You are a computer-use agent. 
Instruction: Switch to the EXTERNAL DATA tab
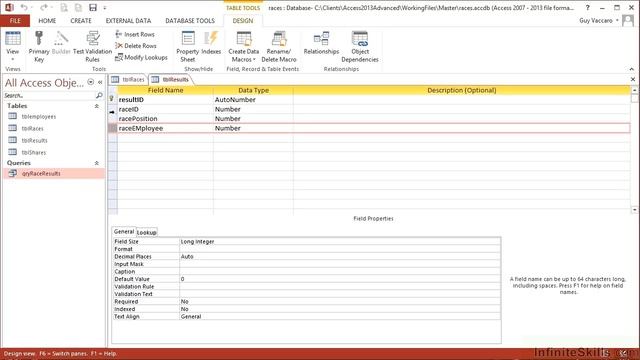pos(128,20)
